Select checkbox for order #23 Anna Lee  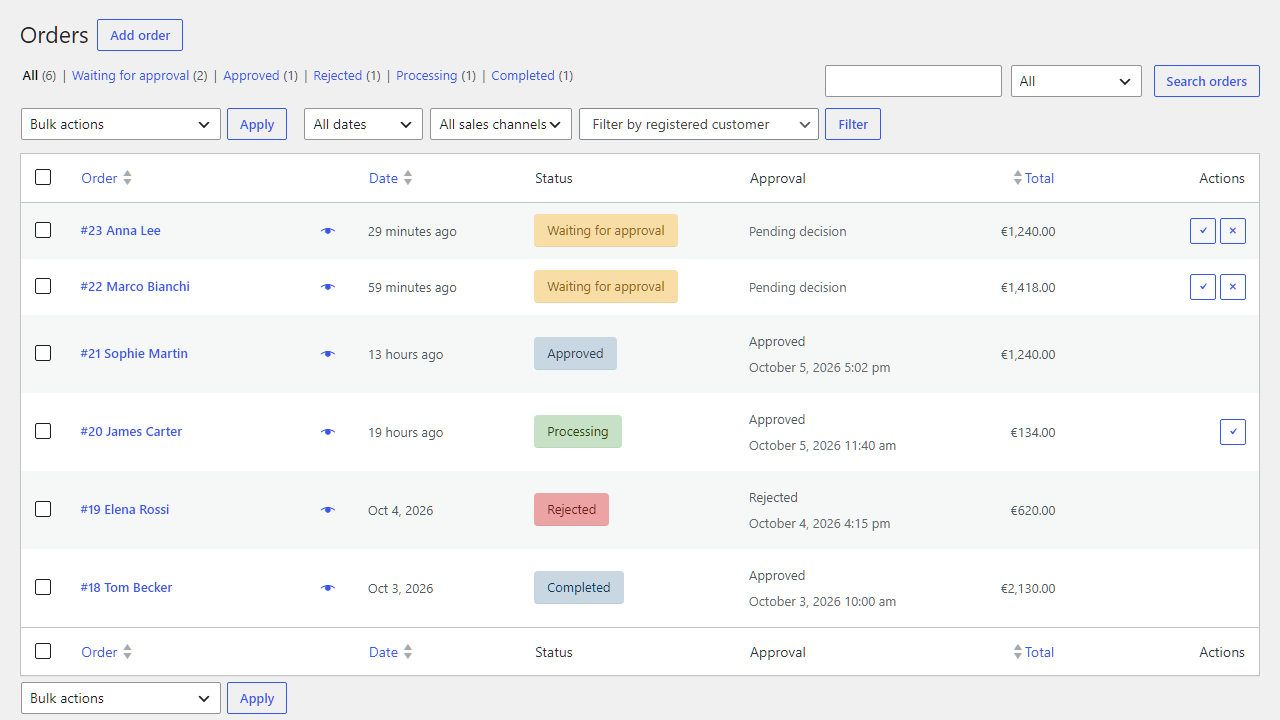43,230
